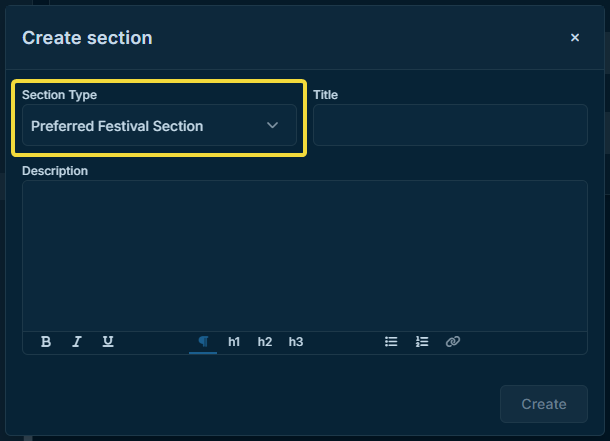Insert a bulleted list
Screen dimensions: 610x441
(x=391, y=342)
